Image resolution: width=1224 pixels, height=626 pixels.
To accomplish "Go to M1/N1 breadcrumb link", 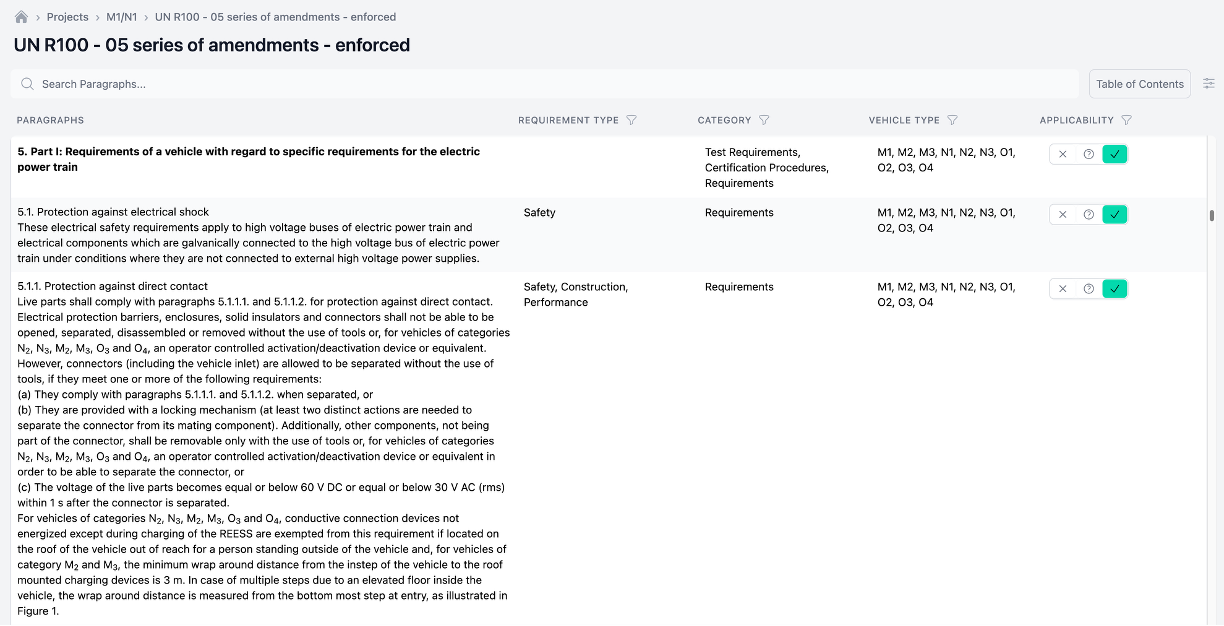I will click(121, 17).
